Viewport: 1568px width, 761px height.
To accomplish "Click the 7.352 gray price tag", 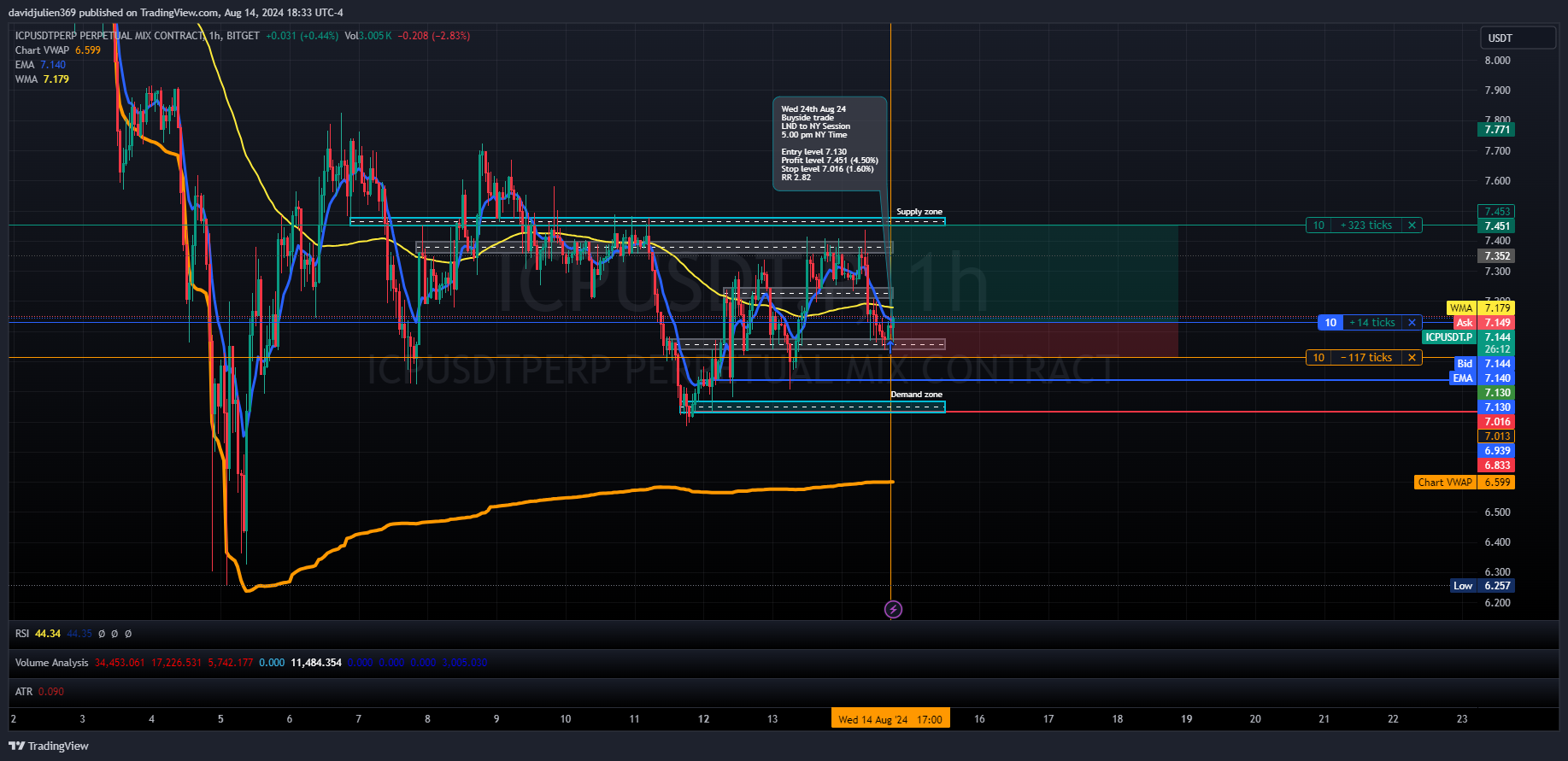I will (x=1496, y=256).
